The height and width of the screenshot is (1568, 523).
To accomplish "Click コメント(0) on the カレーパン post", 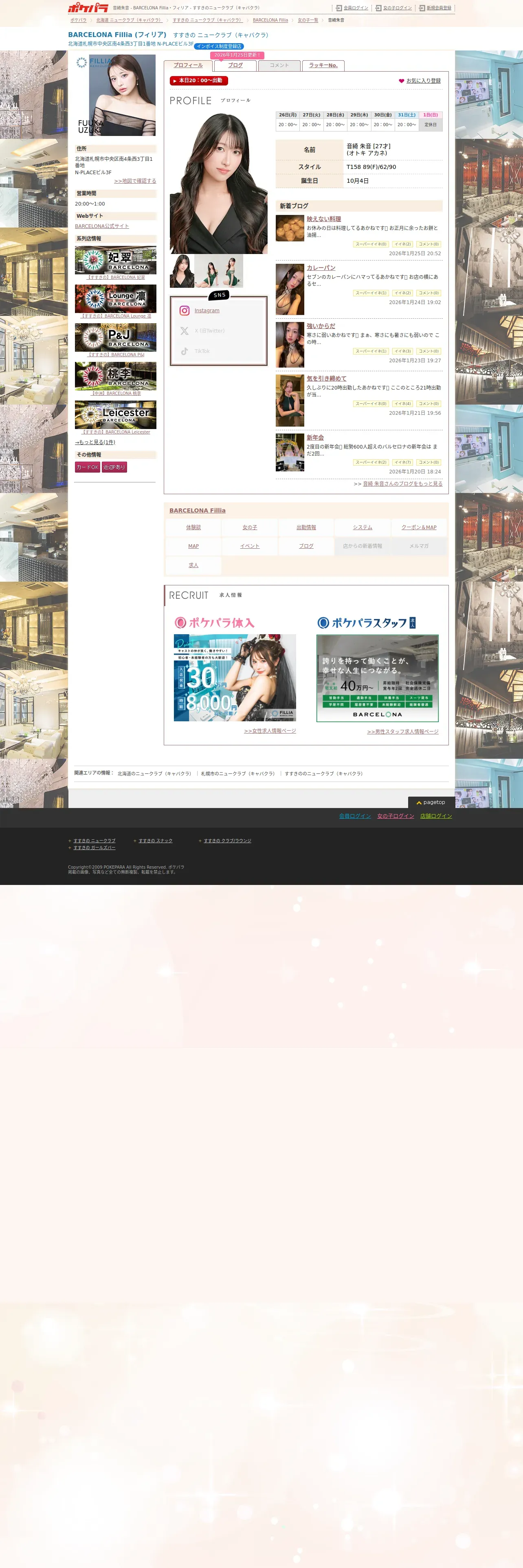I will point(429,293).
